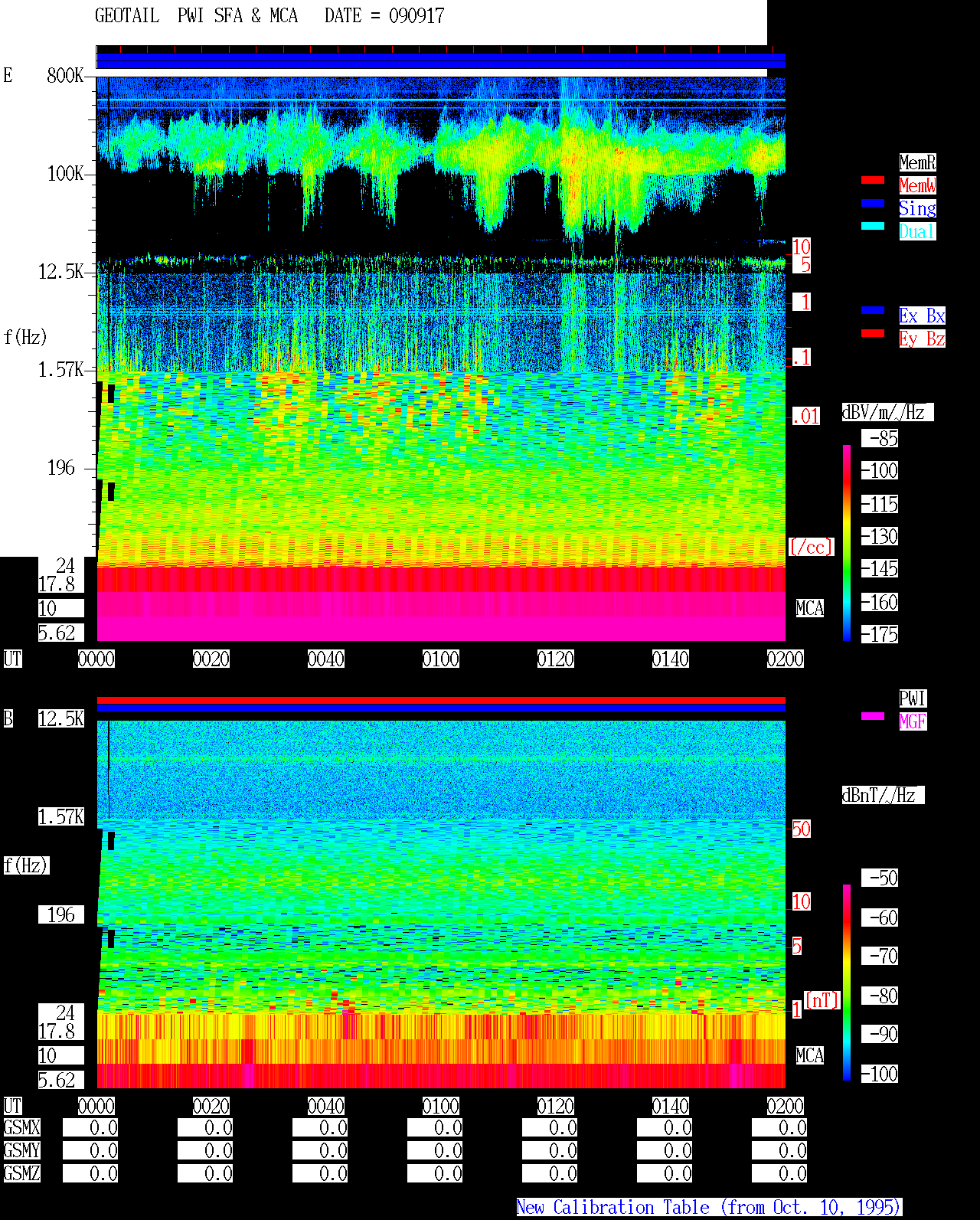Image resolution: width=980 pixels, height=1220 pixels.
Task: Click the -90 magnetic colorbar value
Action: point(880,1034)
